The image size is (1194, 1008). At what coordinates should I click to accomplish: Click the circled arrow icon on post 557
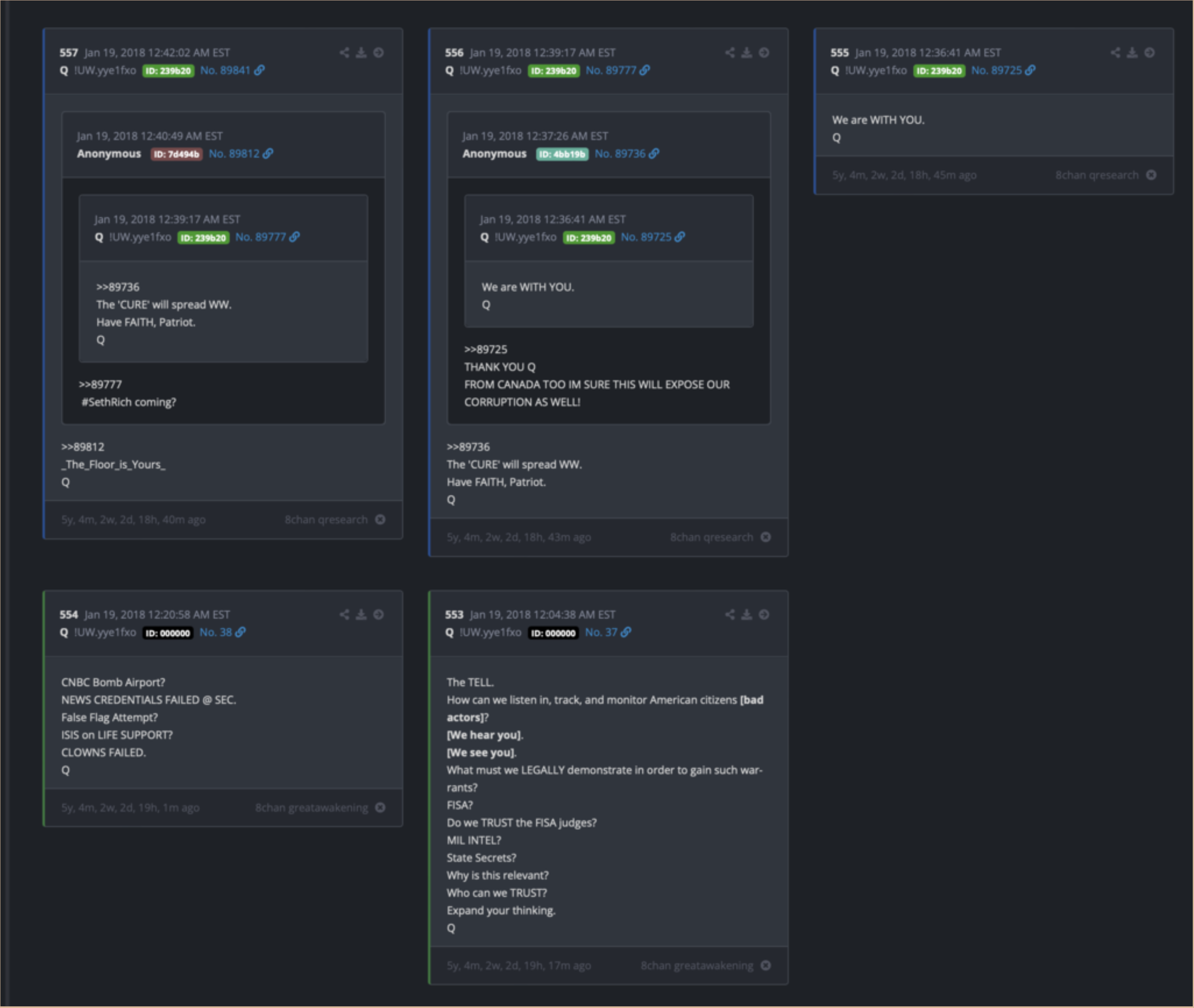click(378, 53)
